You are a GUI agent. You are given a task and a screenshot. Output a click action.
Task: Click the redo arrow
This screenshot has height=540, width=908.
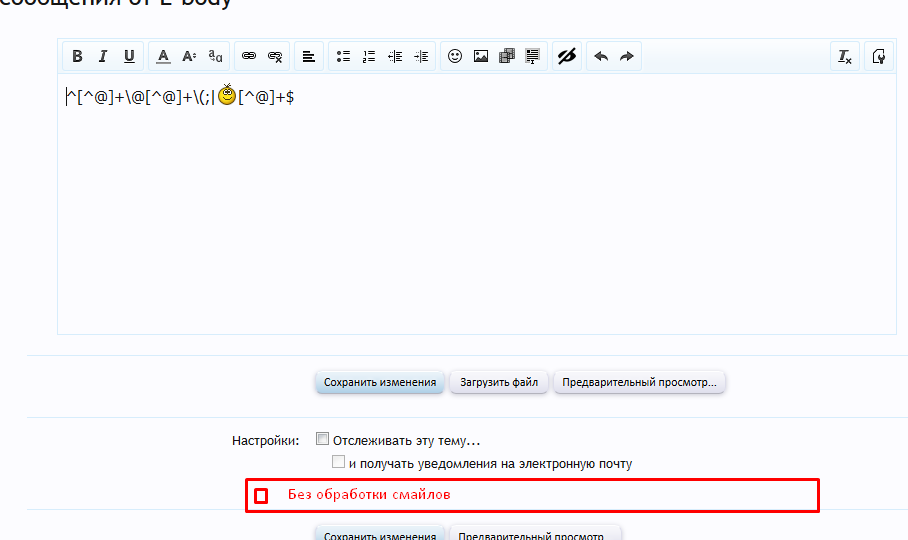(x=627, y=57)
